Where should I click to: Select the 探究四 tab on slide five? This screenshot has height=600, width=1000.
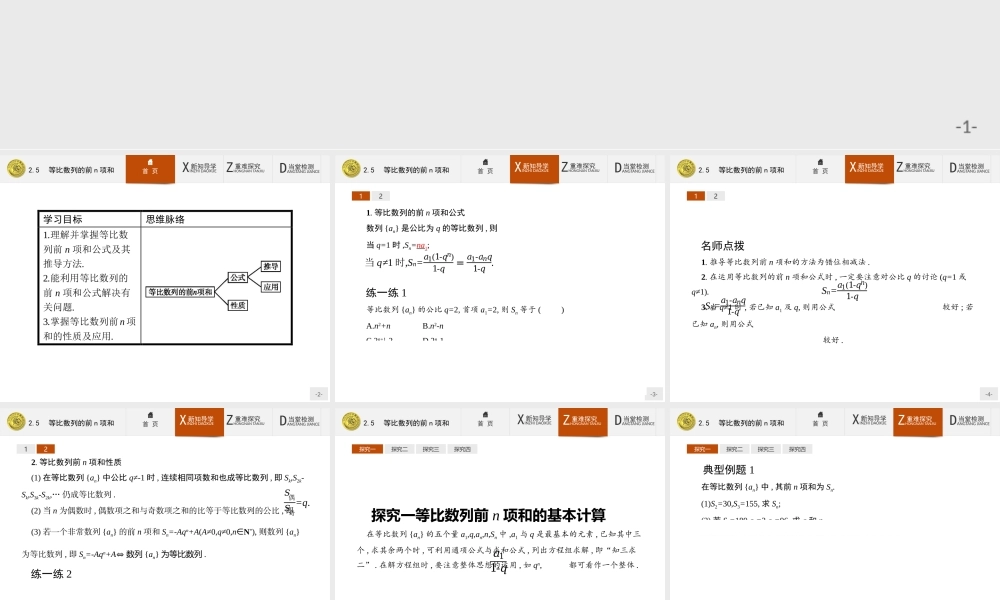pyautogui.click(x=461, y=448)
